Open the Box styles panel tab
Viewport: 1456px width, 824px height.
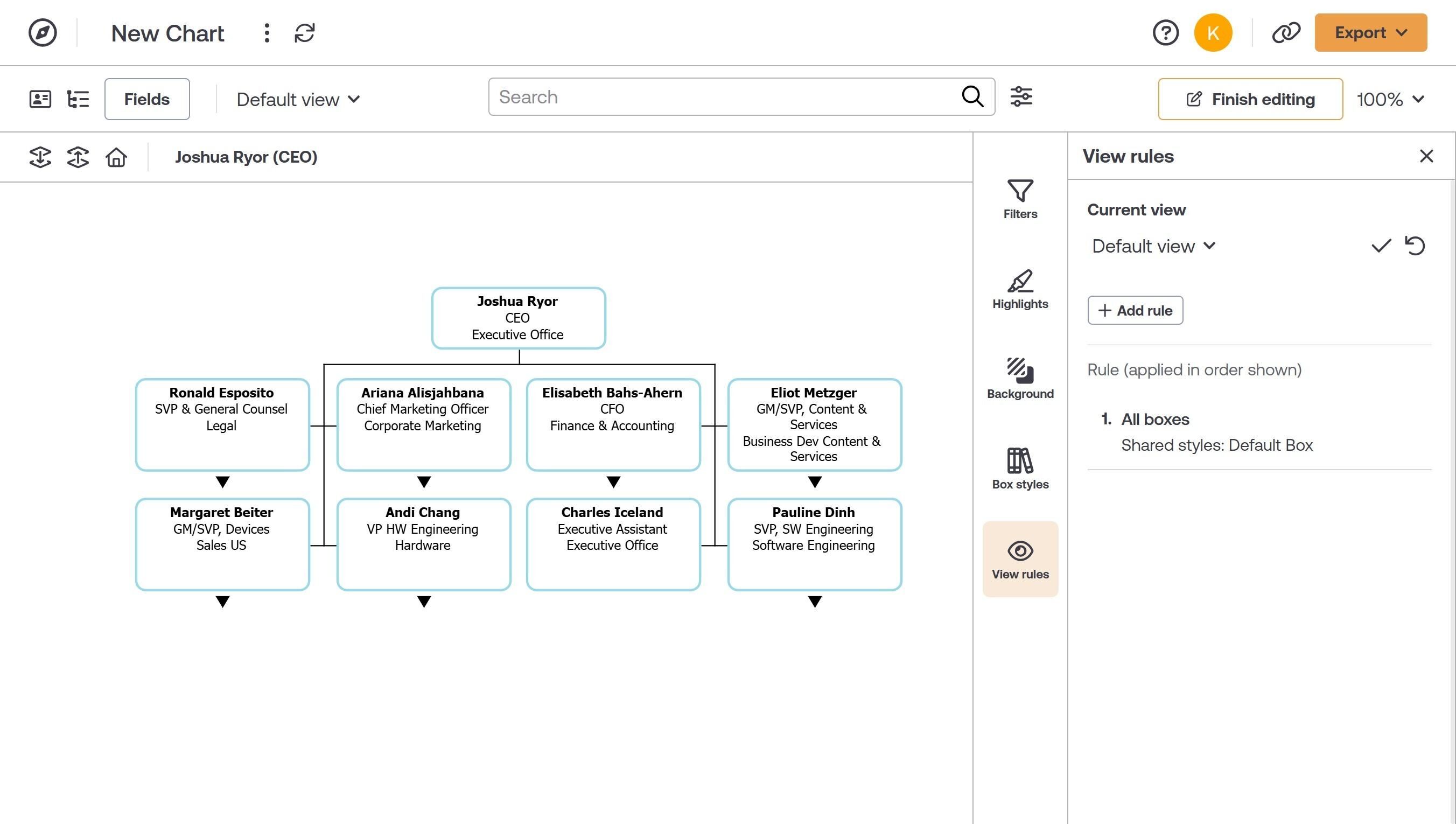1020,469
